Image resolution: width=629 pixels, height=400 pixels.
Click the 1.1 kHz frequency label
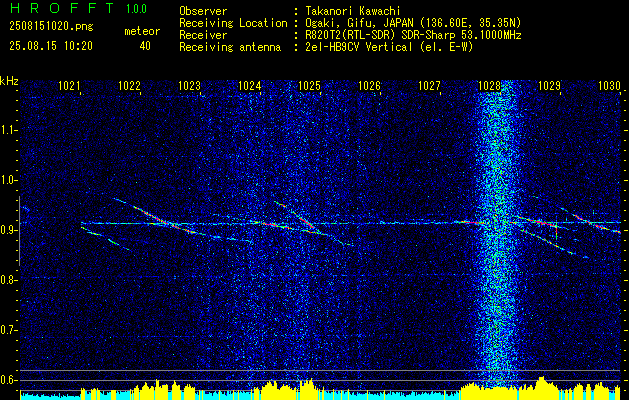pyautogui.click(x=8, y=130)
